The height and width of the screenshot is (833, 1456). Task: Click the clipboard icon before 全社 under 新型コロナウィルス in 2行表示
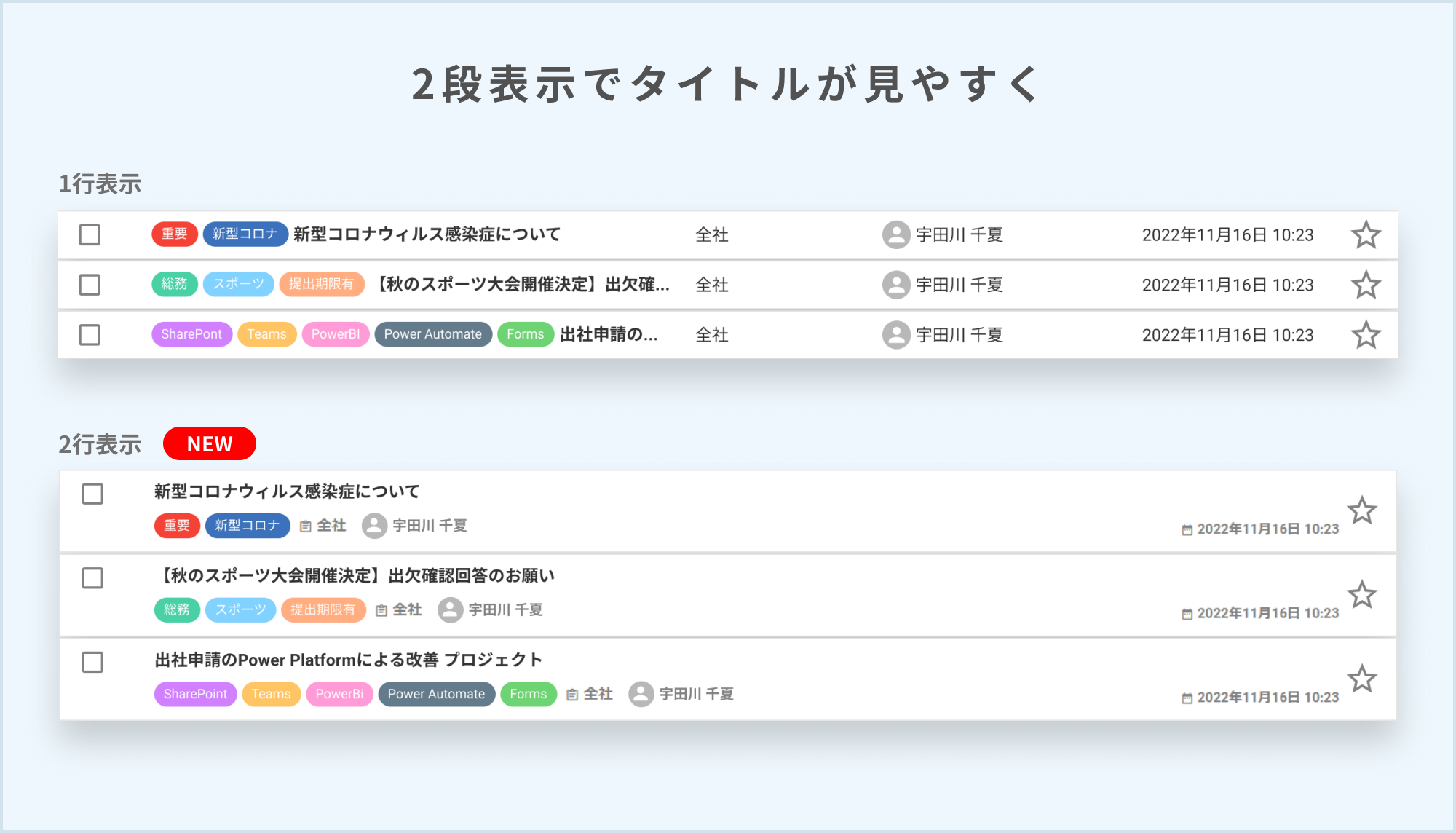coord(306,526)
